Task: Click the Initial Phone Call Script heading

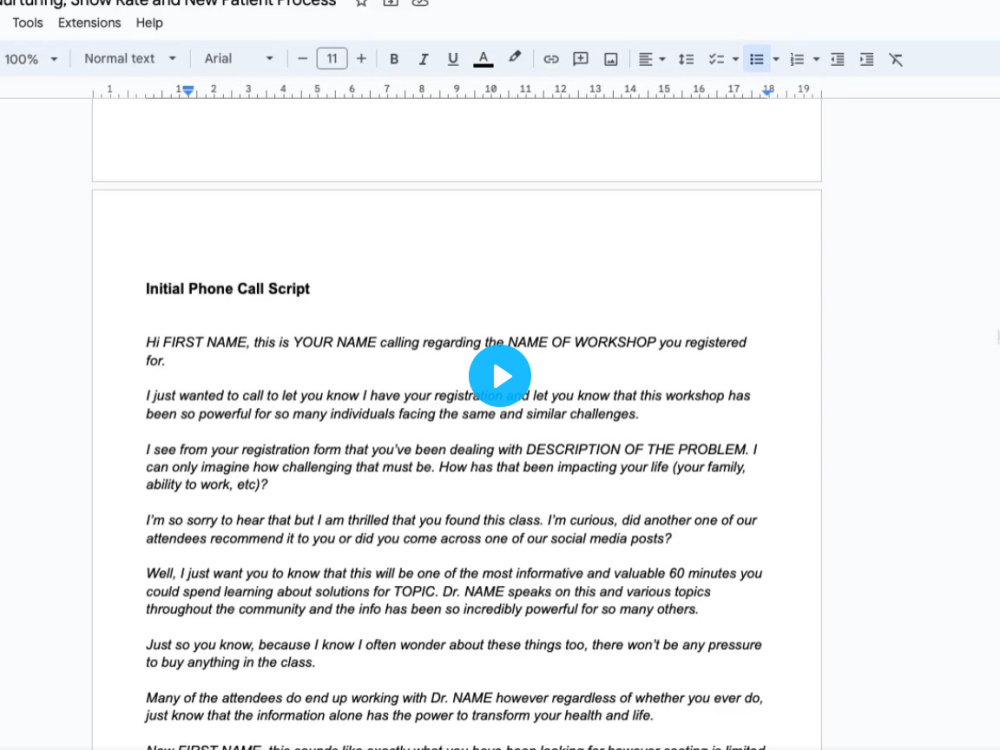Action: click(x=228, y=289)
